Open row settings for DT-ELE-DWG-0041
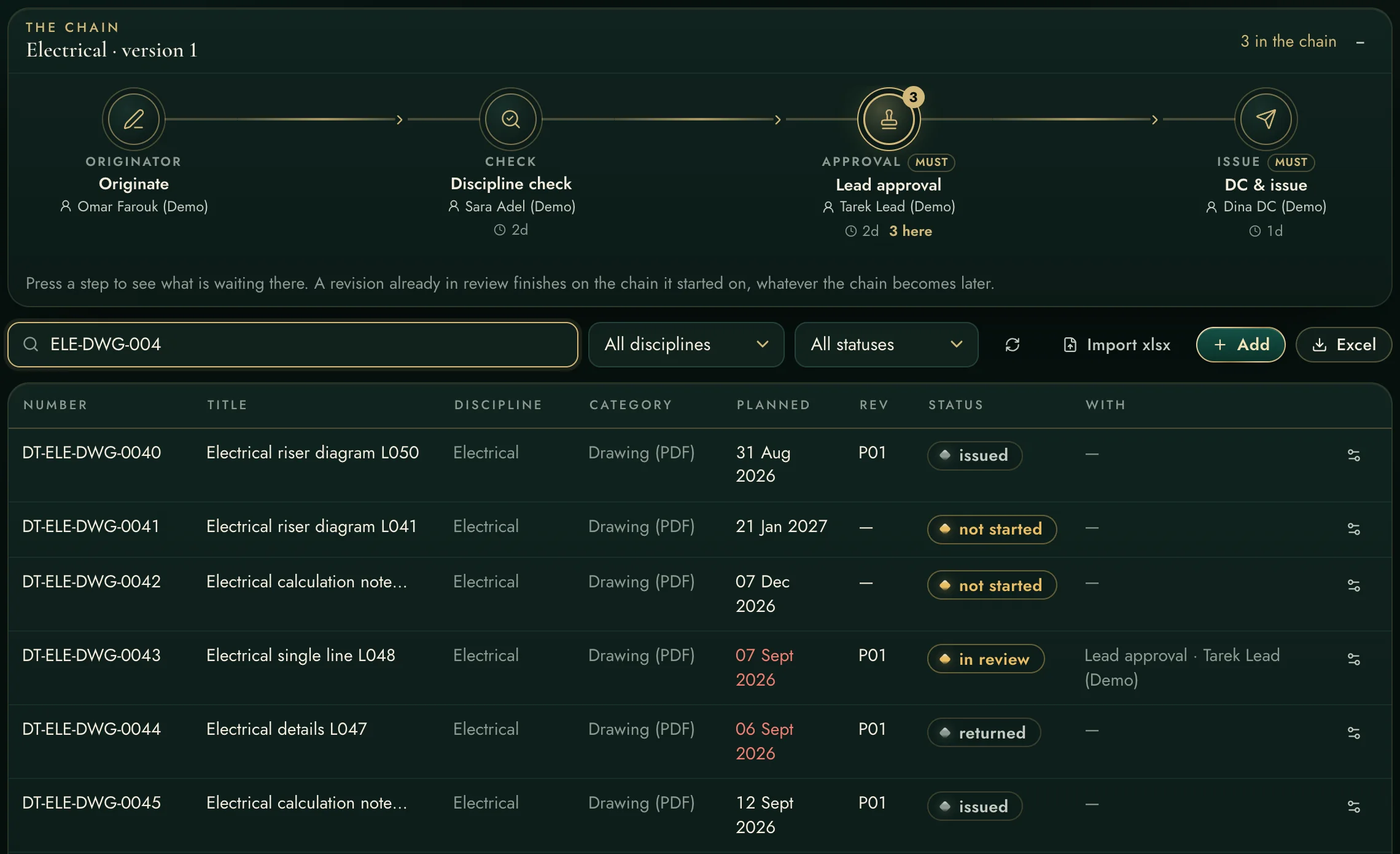Viewport: 1400px width, 854px height. (x=1354, y=529)
